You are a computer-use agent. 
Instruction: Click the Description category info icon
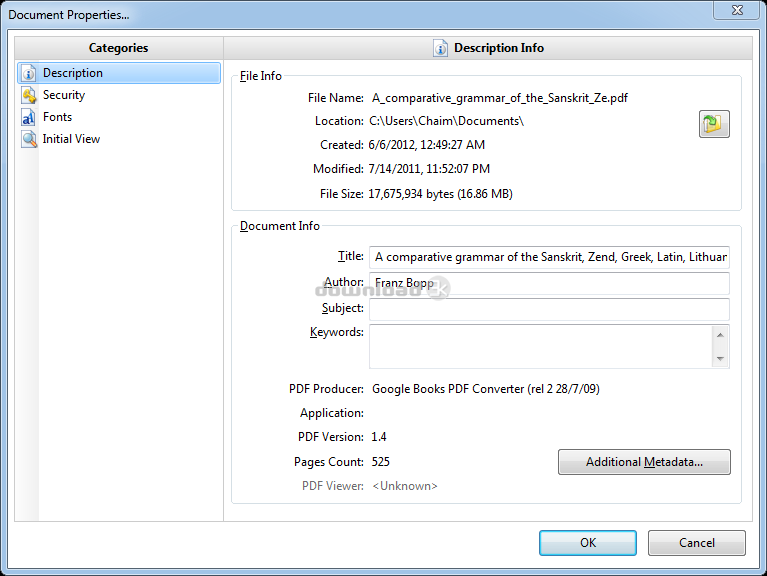(28, 73)
